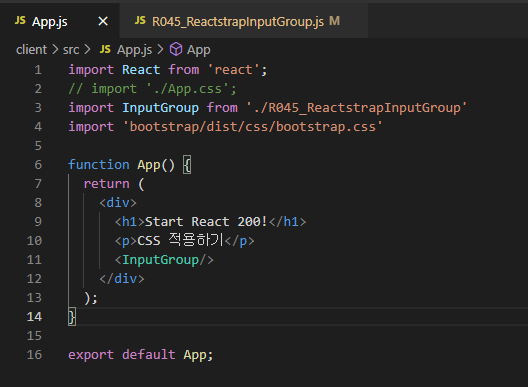This screenshot has width=528, height=387.
Task: Click 'CSS 적용하기' paragraph text
Action: click(x=180, y=240)
